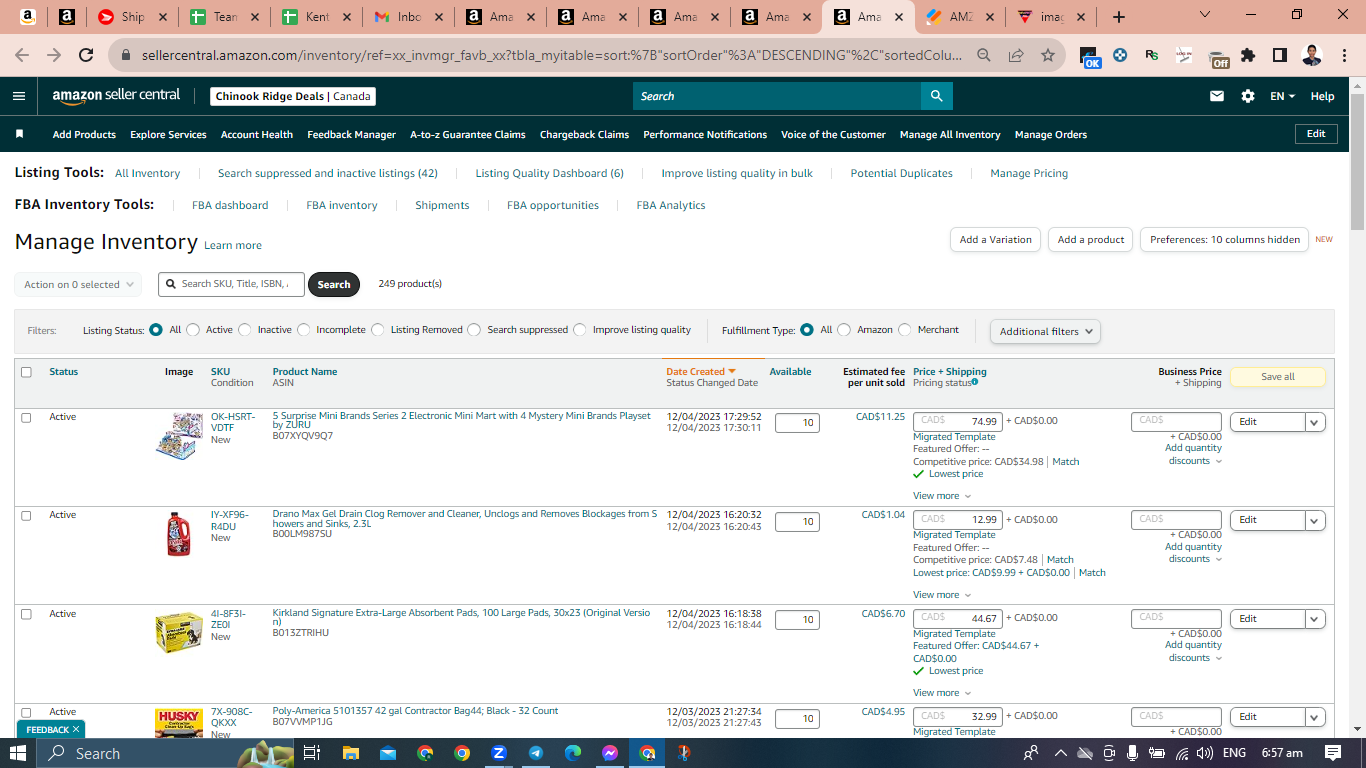This screenshot has width=1366, height=768.
Task: Open File Explorer from the taskbar
Action: point(350,753)
